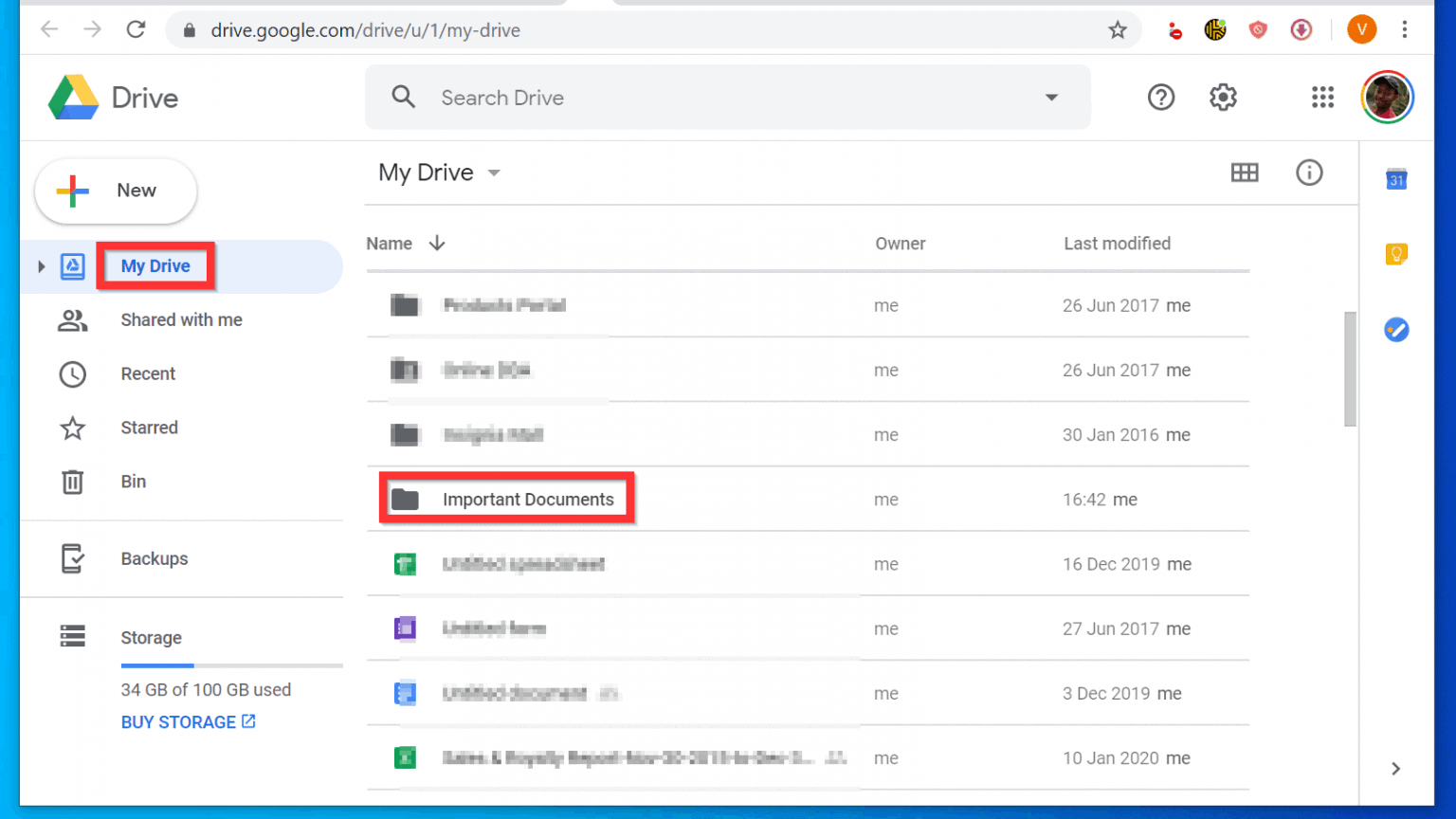This screenshot has height=819, width=1456.
Task: Open Google Tasks from side panel
Action: pyautogui.click(x=1396, y=330)
